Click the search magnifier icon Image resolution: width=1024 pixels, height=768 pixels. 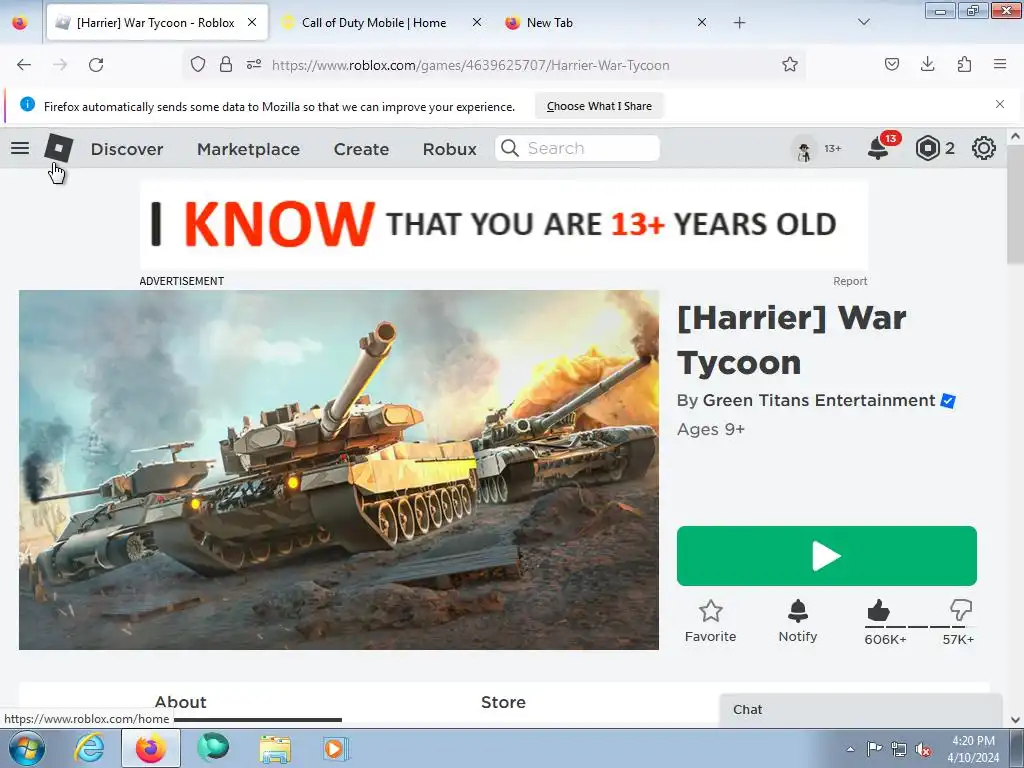[509, 148]
